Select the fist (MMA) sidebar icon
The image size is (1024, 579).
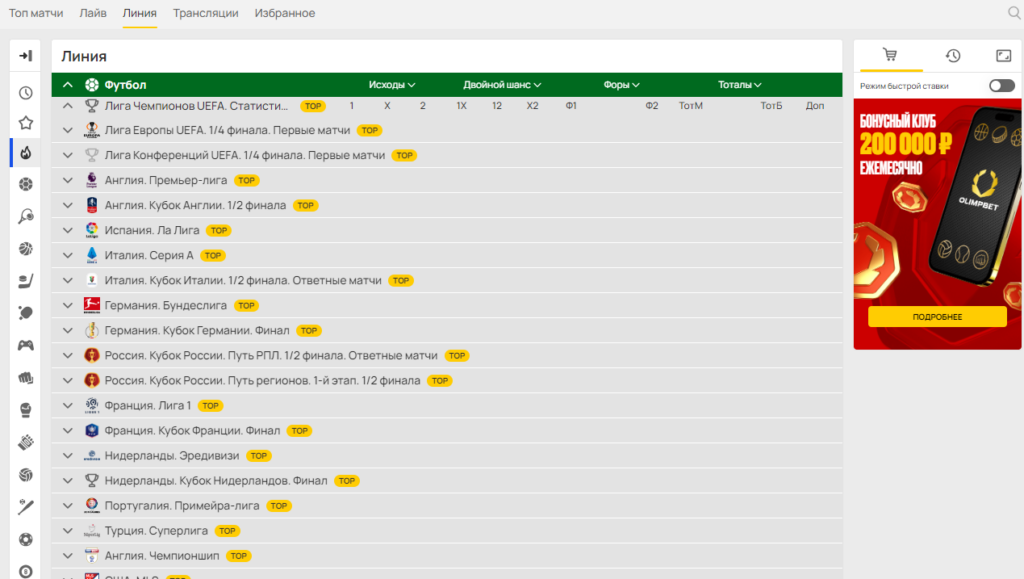(x=25, y=378)
